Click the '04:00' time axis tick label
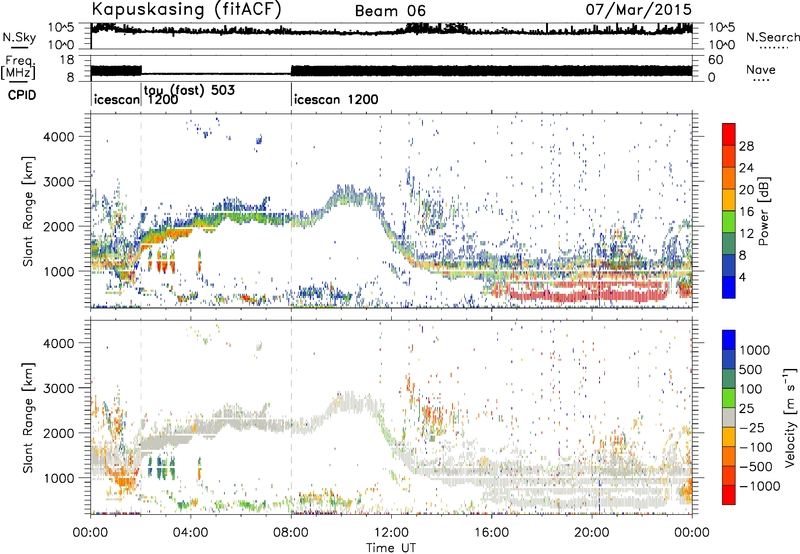The height and width of the screenshot is (554, 800). click(x=191, y=533)
